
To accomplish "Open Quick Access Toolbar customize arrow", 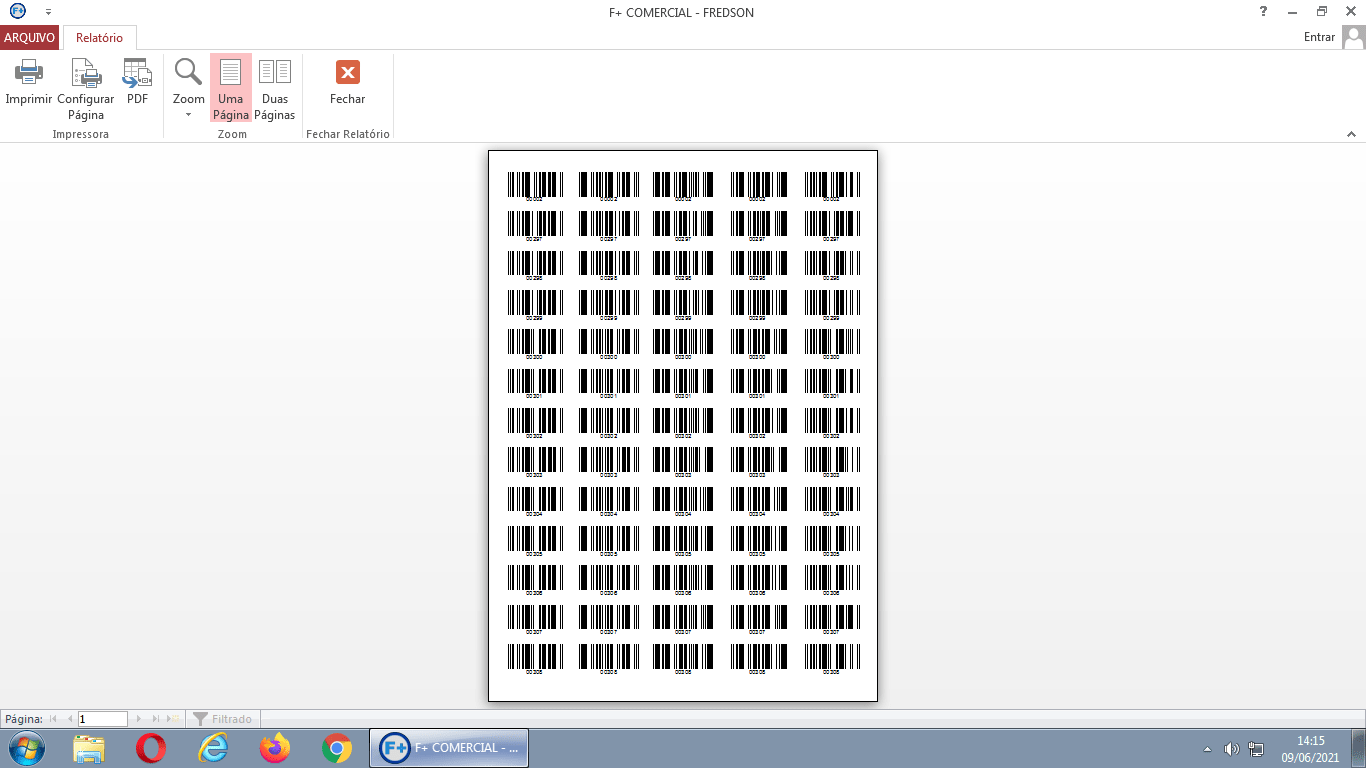I will pyautogui.click(x=48, y=13).
